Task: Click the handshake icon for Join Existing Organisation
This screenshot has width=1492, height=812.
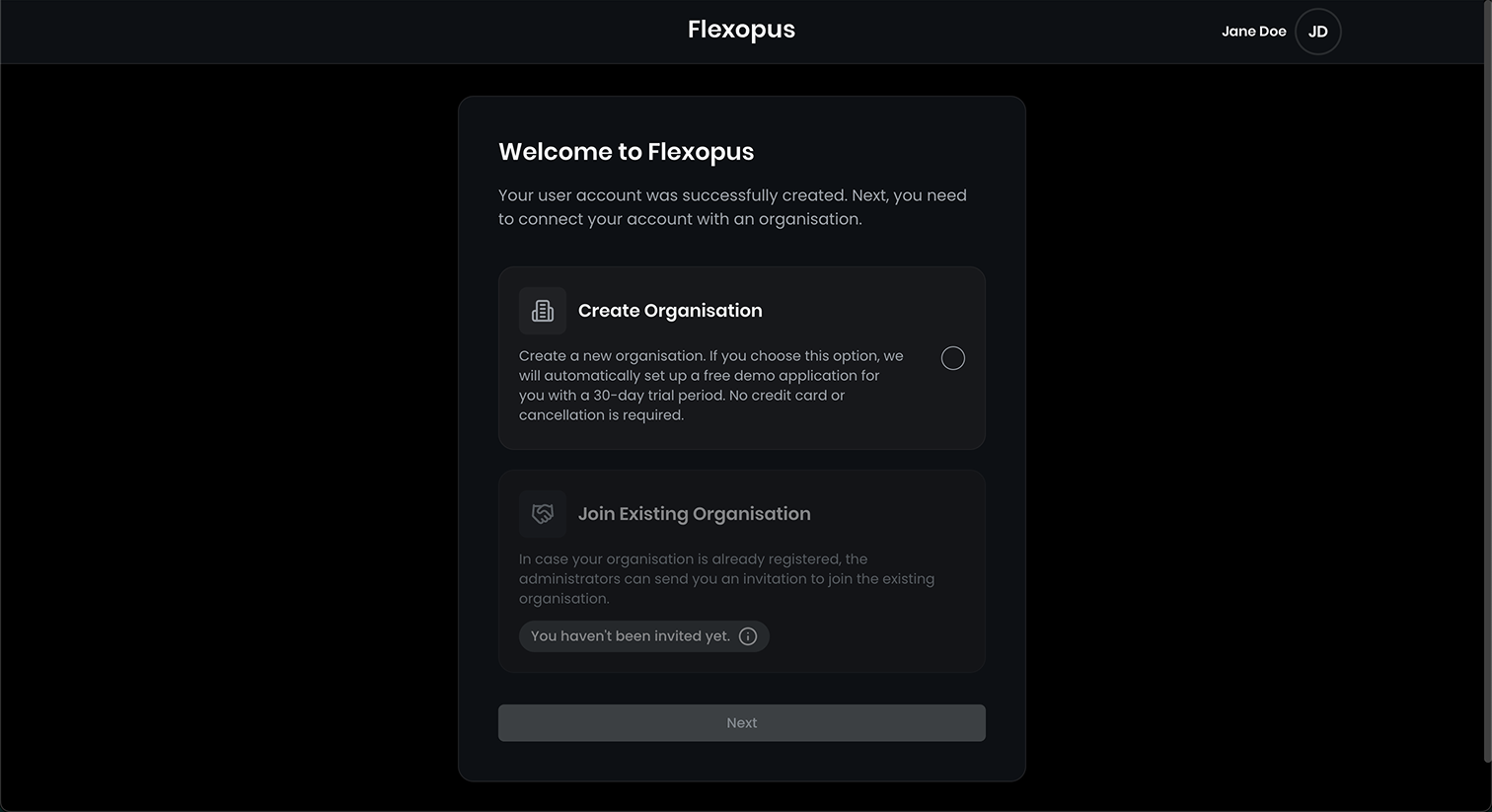Action: 543,514
